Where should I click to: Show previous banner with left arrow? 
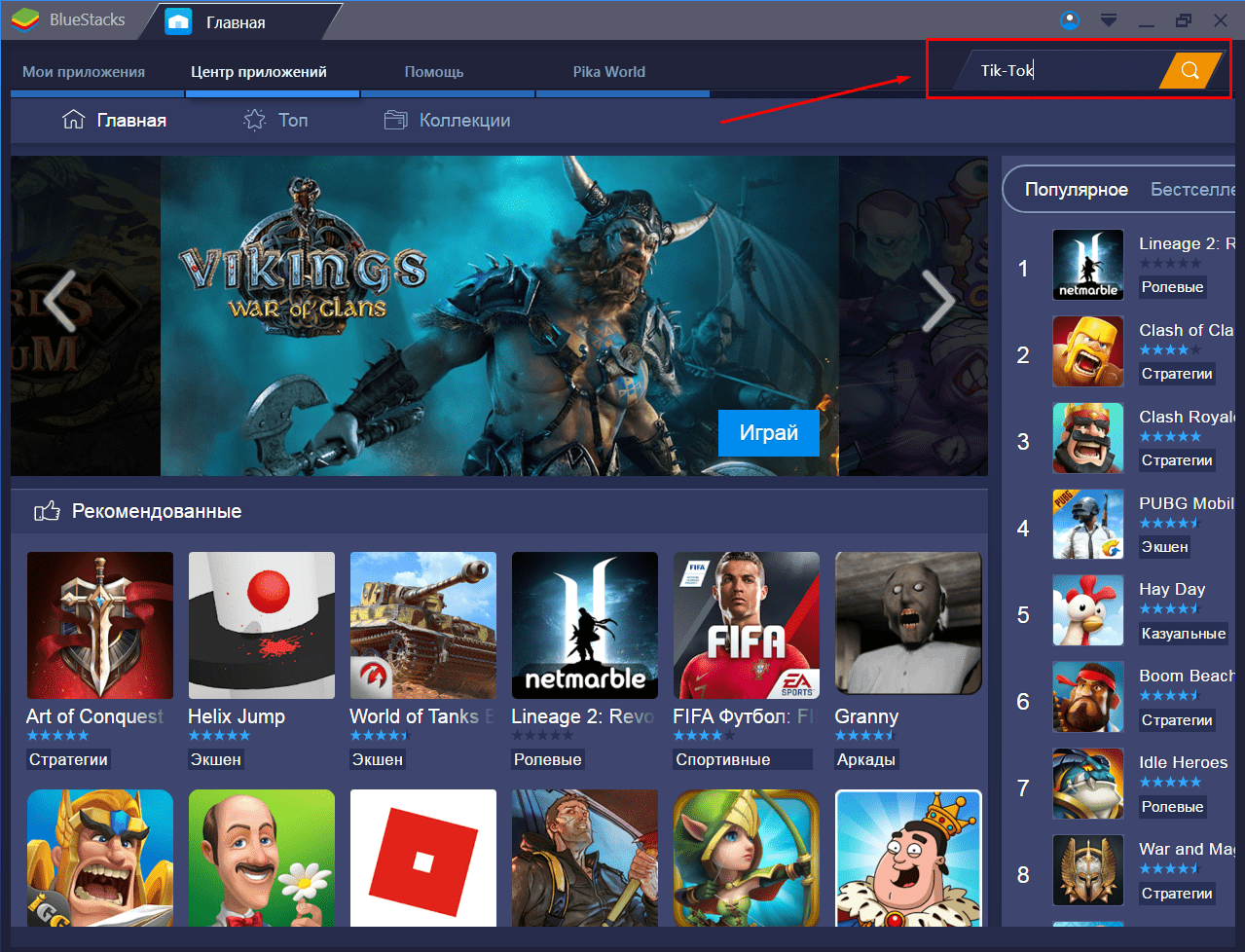click(59, 301)
